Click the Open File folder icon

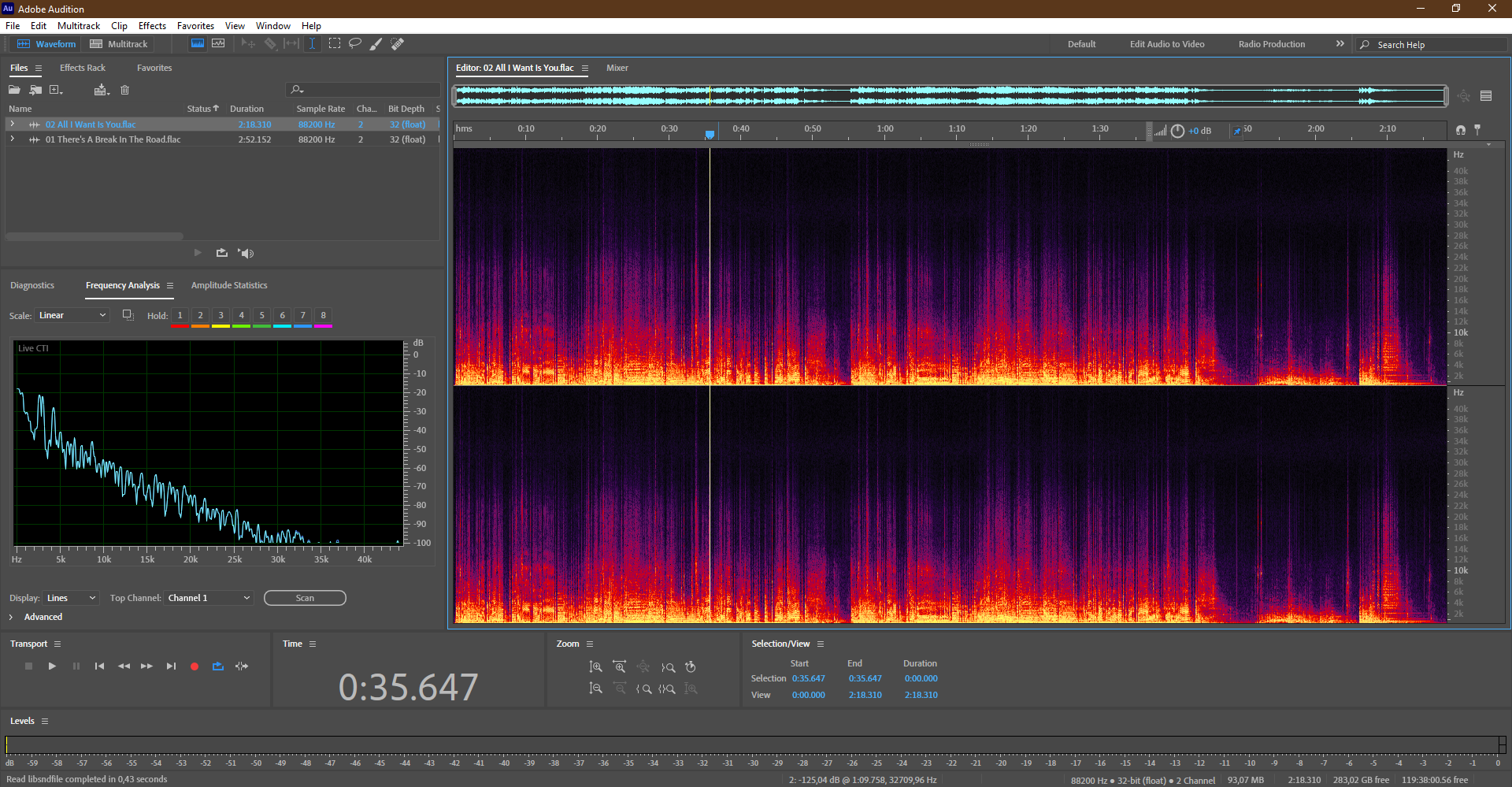pyautogui.click(x=14, y=90)
